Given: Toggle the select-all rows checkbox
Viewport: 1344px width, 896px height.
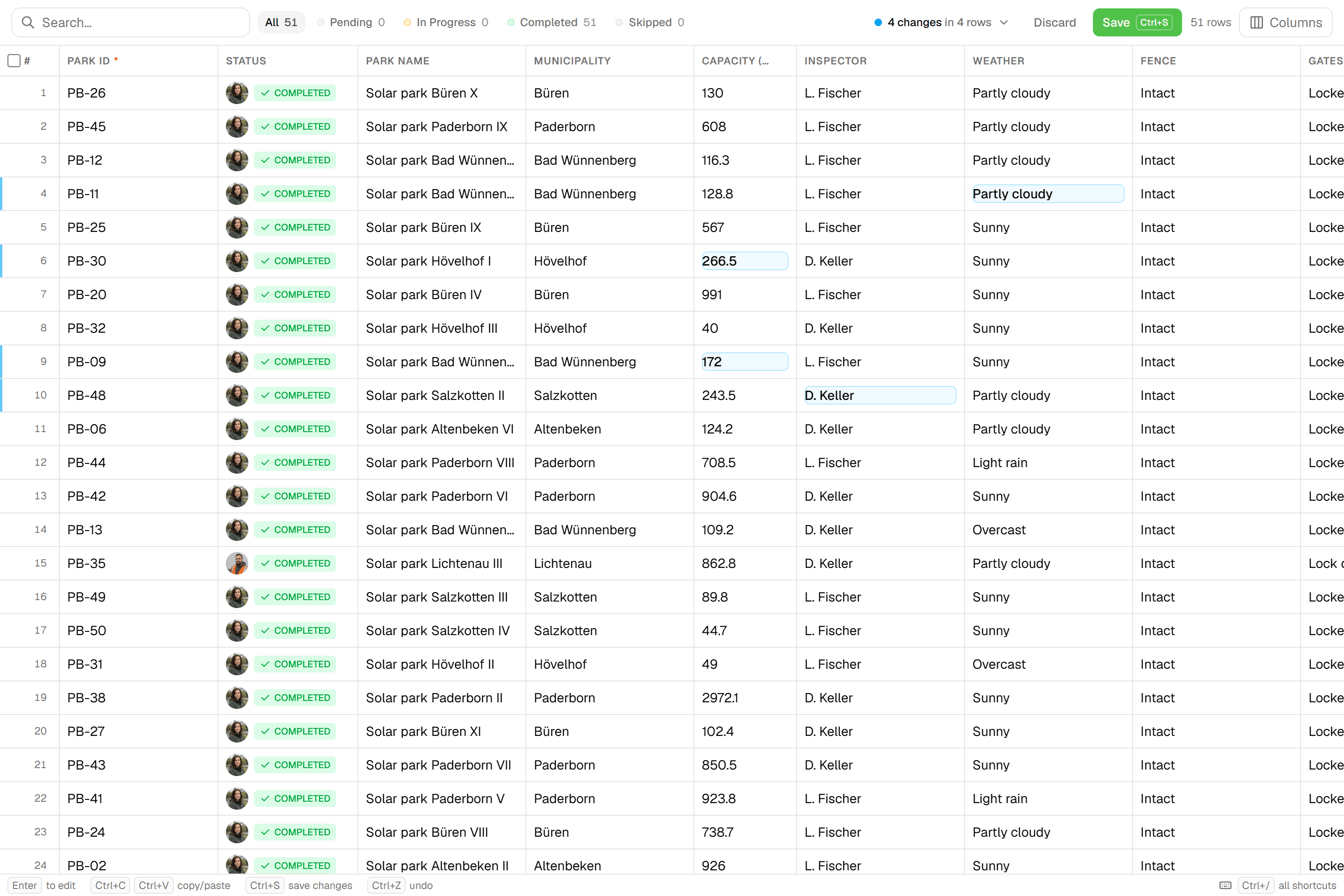Looking at the screenshot, I should coord(14,61).
